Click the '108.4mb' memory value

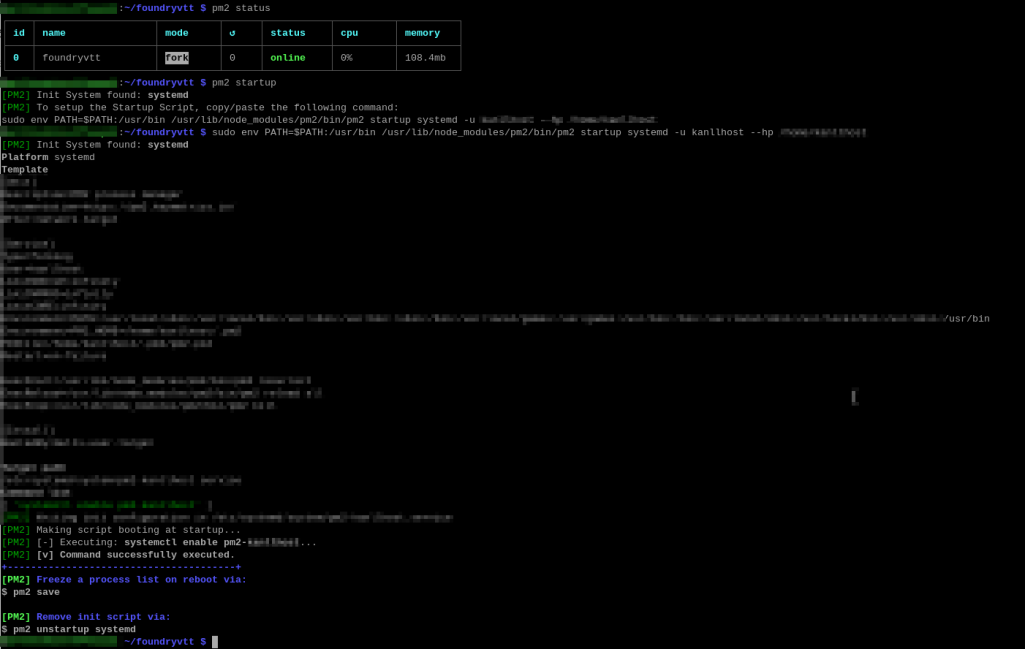pyautogui.click(x=425, y=58)
